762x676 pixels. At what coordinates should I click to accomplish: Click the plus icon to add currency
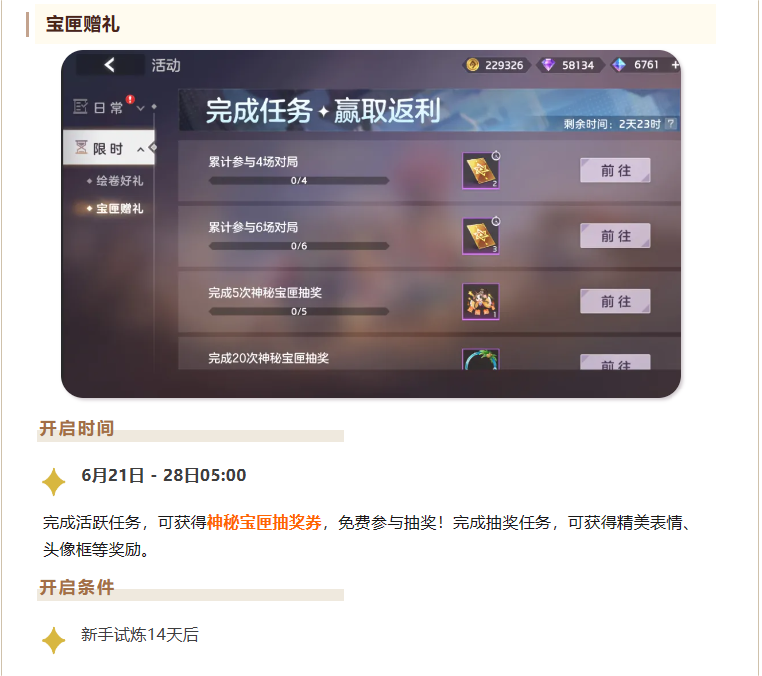point(675,65)
